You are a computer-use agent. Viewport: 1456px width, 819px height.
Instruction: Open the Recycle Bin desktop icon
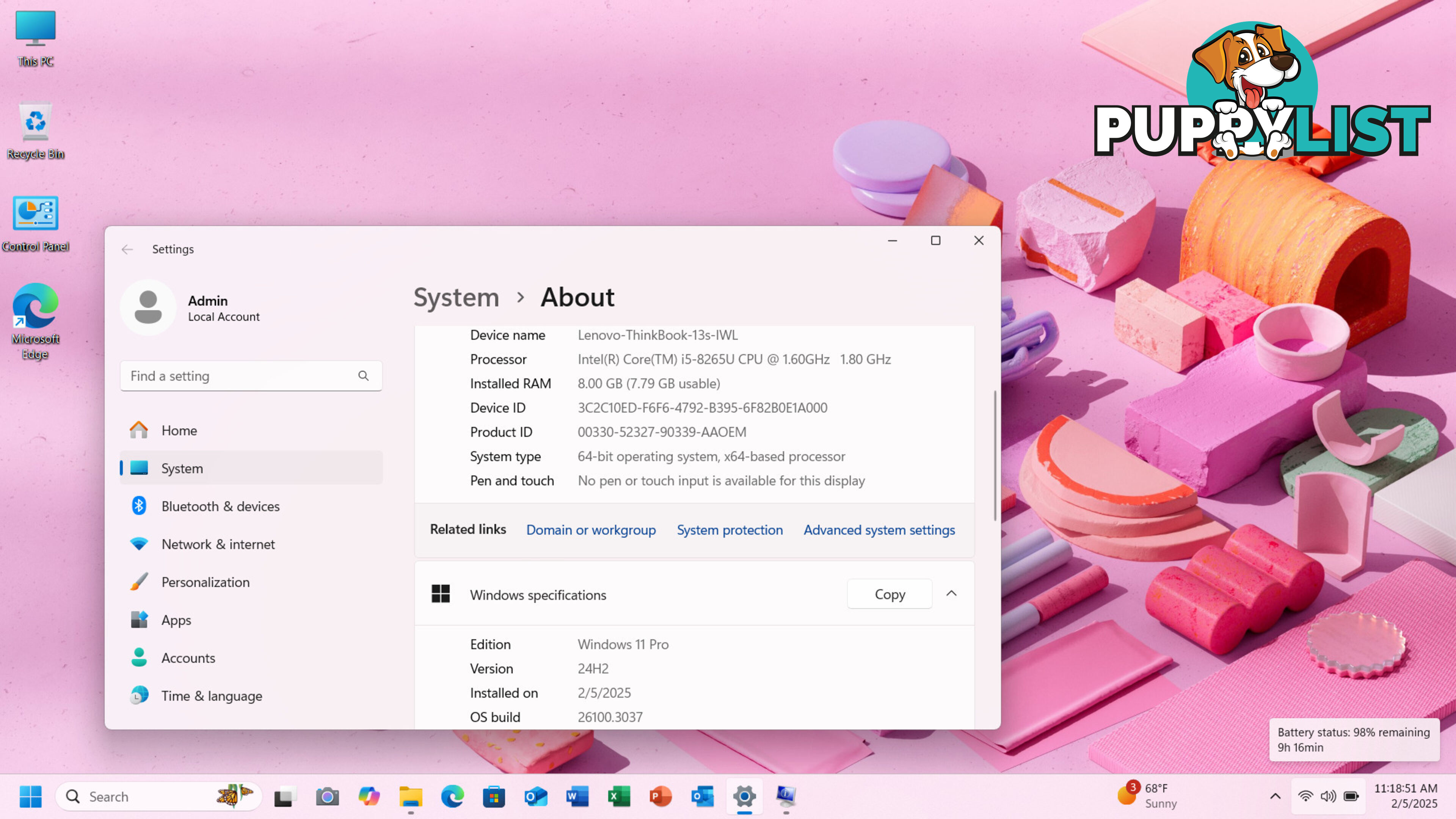pyautogui.click(x=35, y=131)
